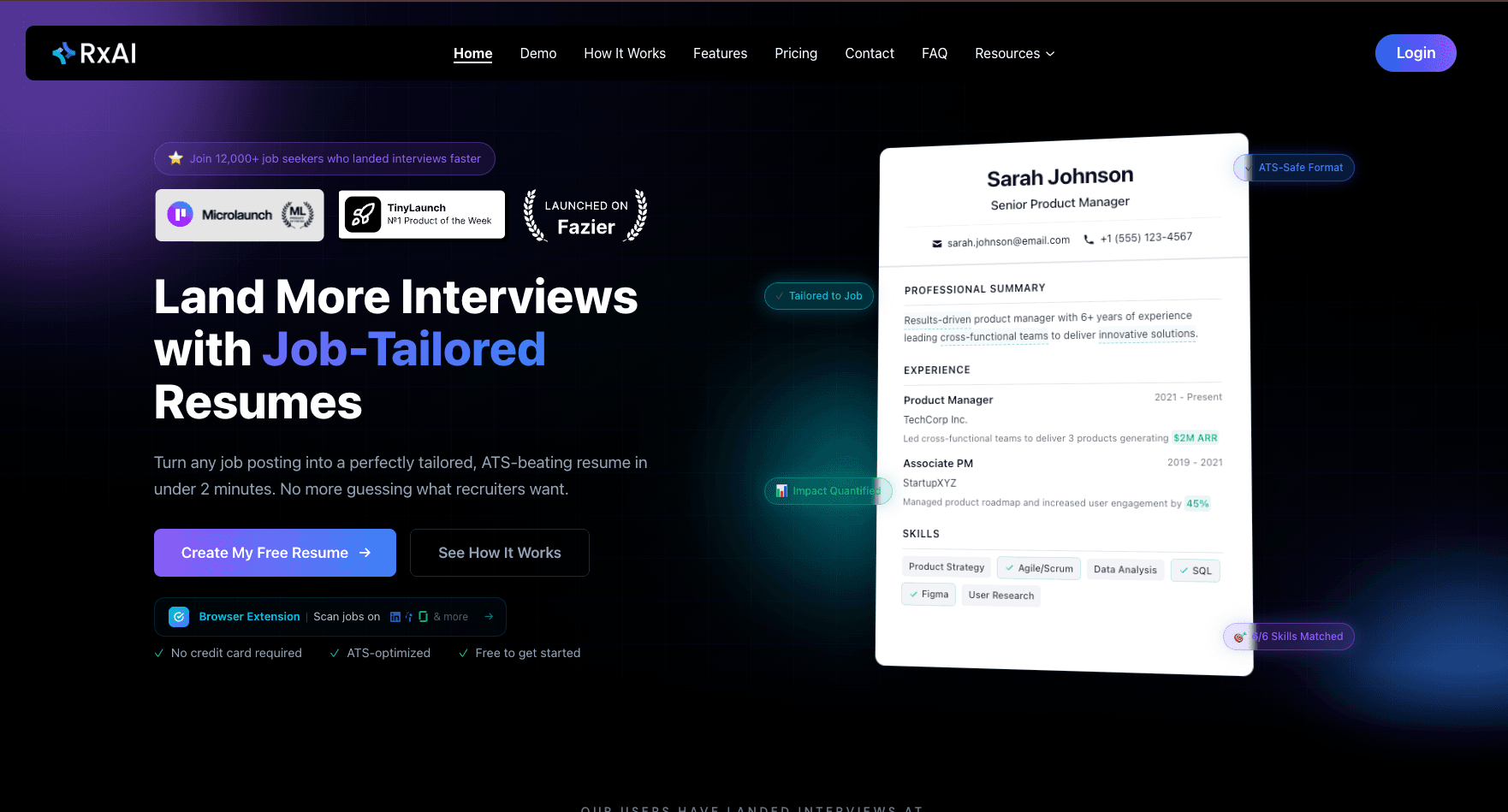Image resolution: width=1508 pixels, height=812 pixels.
Task: Open the Microlaunch badge
Action: pyautogui.click(x=240, y=215)
